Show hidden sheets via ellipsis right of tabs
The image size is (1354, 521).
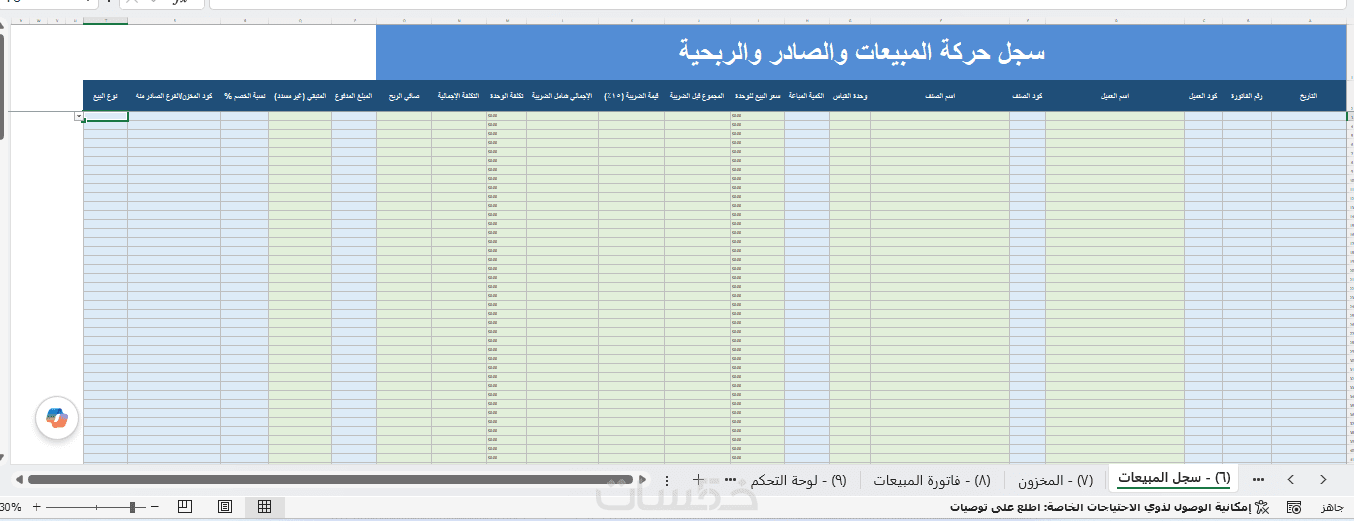pyautogui.click(x=1258, y=480)
